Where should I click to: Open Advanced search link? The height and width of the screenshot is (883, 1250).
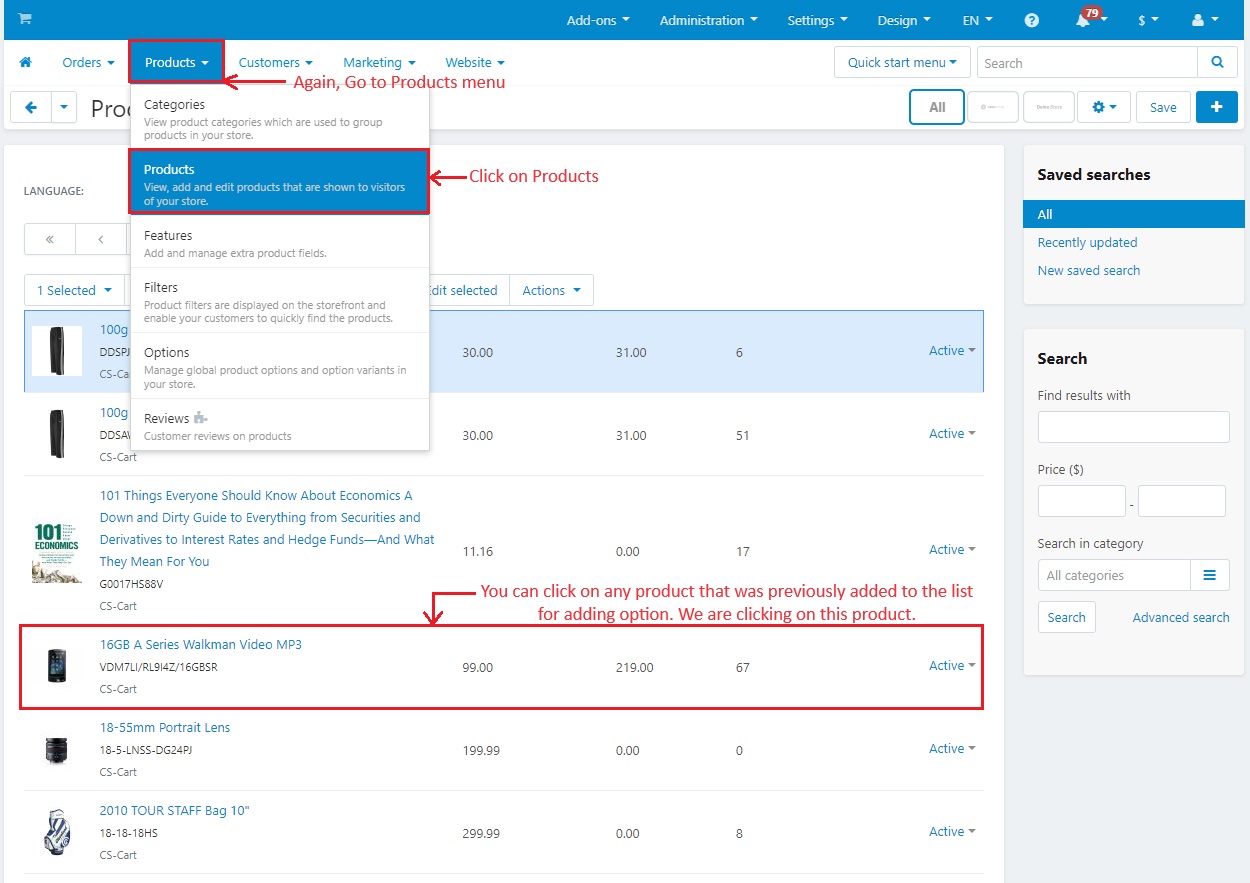tap(1181, 617)
